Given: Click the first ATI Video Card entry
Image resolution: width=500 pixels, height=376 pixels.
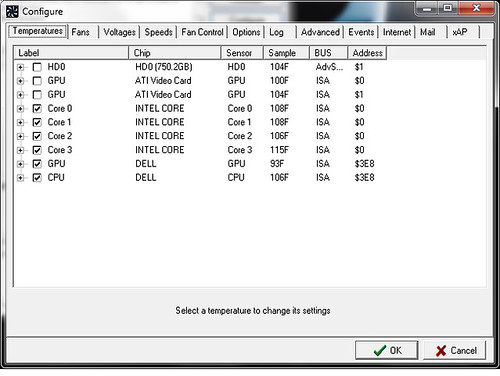Looking at the screenshot, I should pos(163,81).
